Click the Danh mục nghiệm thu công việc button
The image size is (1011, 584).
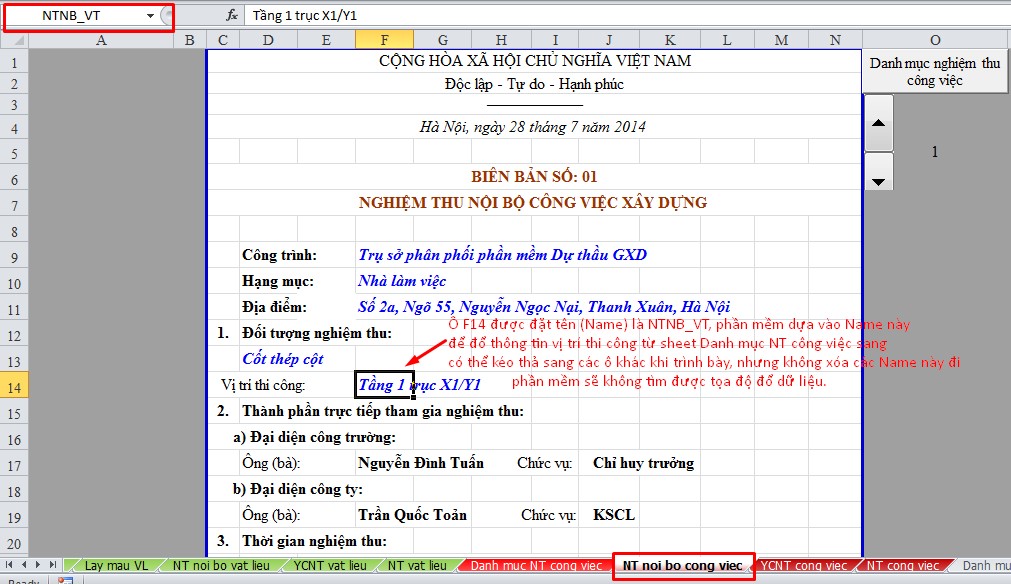click(x=934, y=72)
